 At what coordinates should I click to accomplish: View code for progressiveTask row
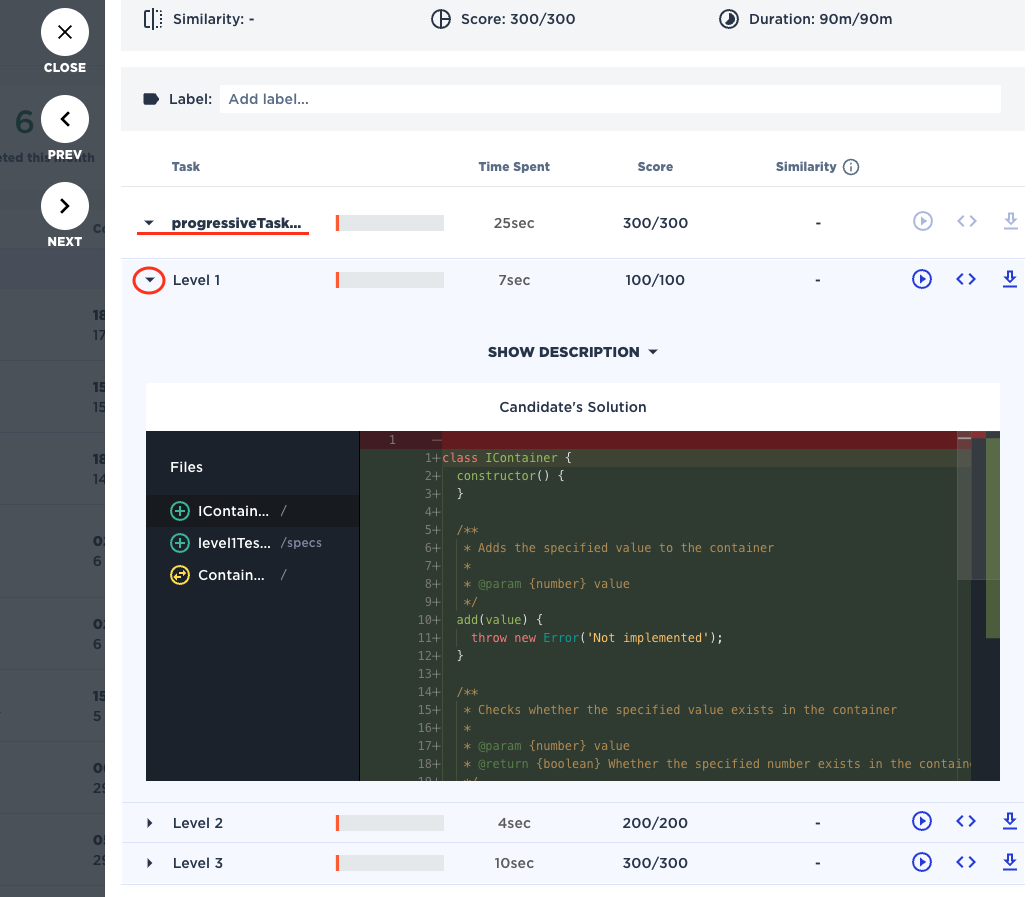[967, 221]
